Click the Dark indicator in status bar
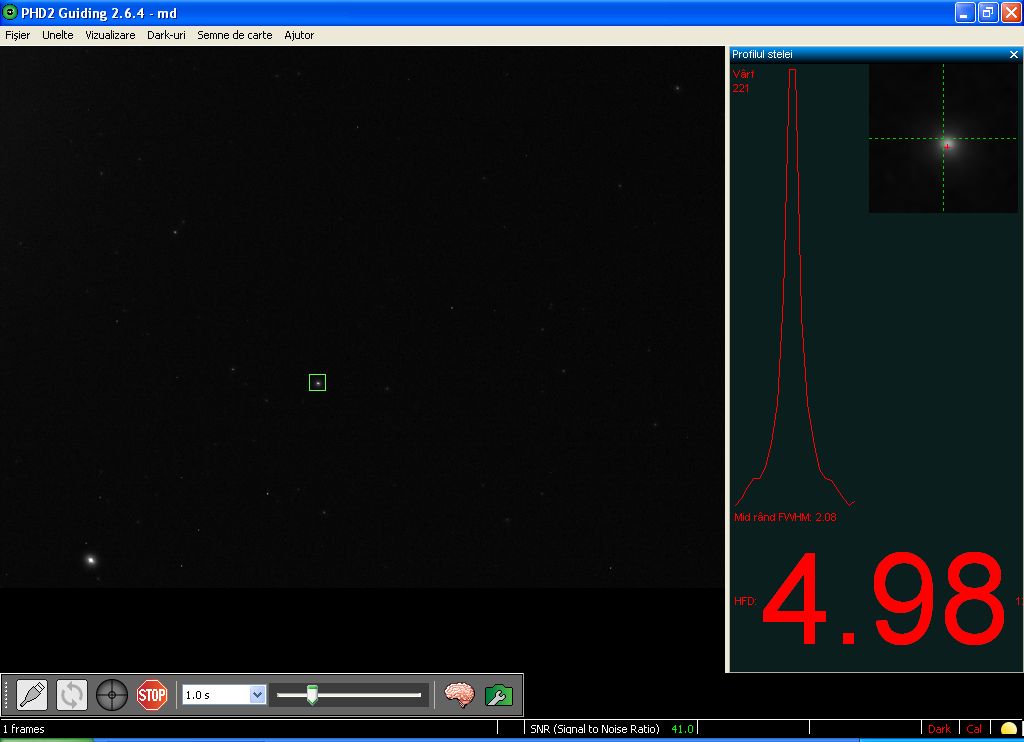Image resolution: width=1024 pixels, height=742 pixels. [x=939, y=729]
